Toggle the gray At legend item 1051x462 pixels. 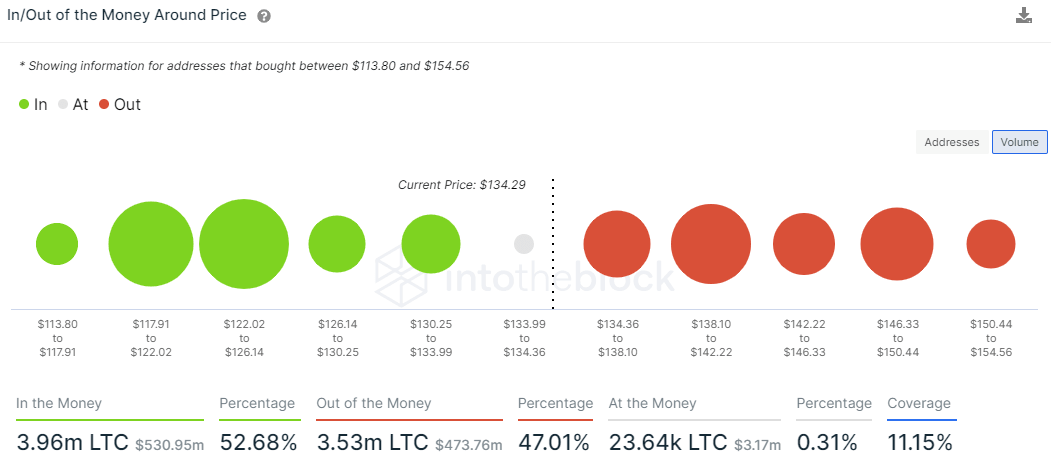73,104
